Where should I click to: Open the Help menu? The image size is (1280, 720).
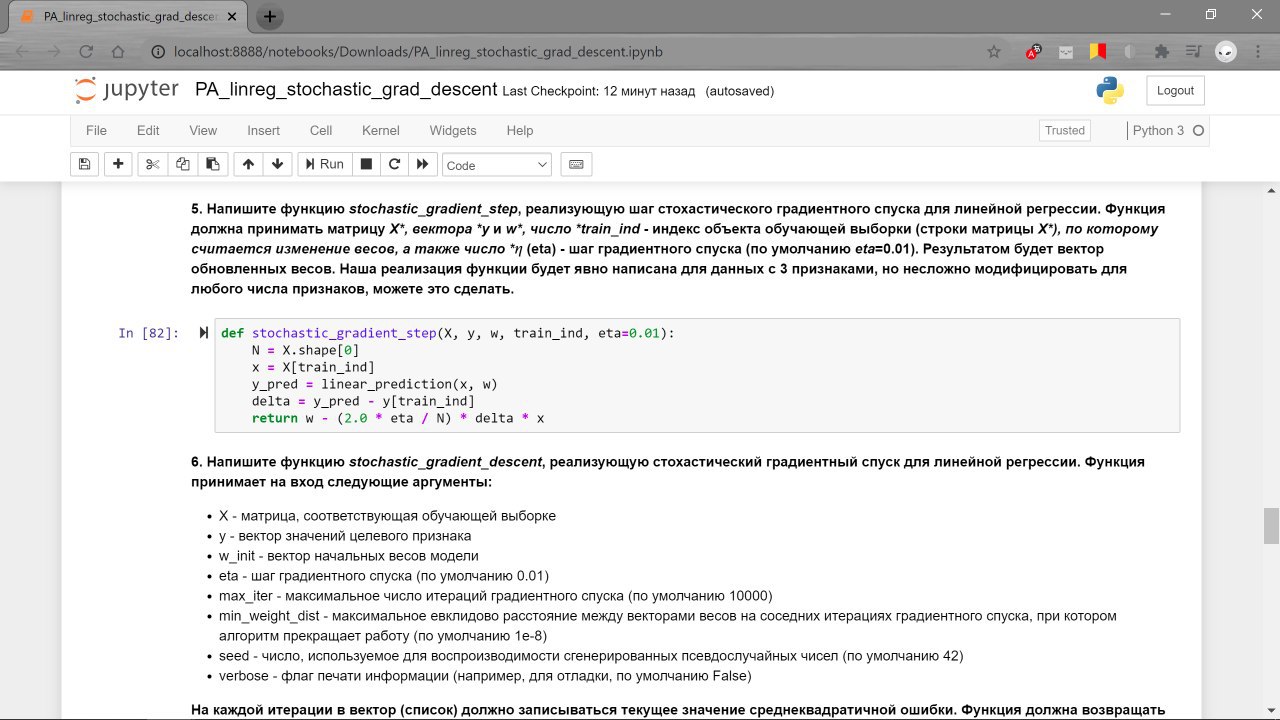tap(520, 130)
